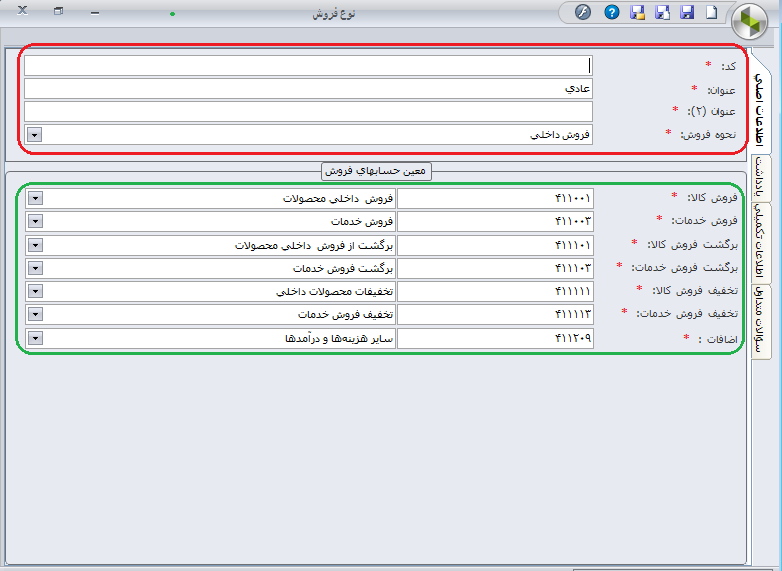Open the green application logo menu button

(x=750, y=21)
